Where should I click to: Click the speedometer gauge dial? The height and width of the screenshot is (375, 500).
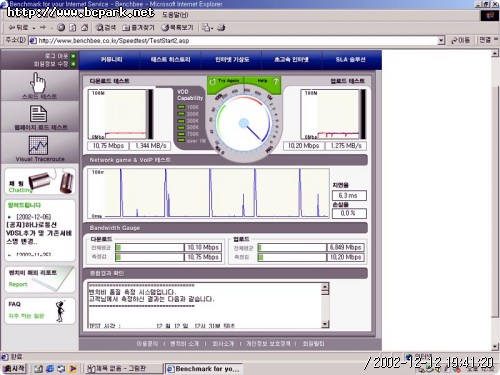tap(244, 123)
